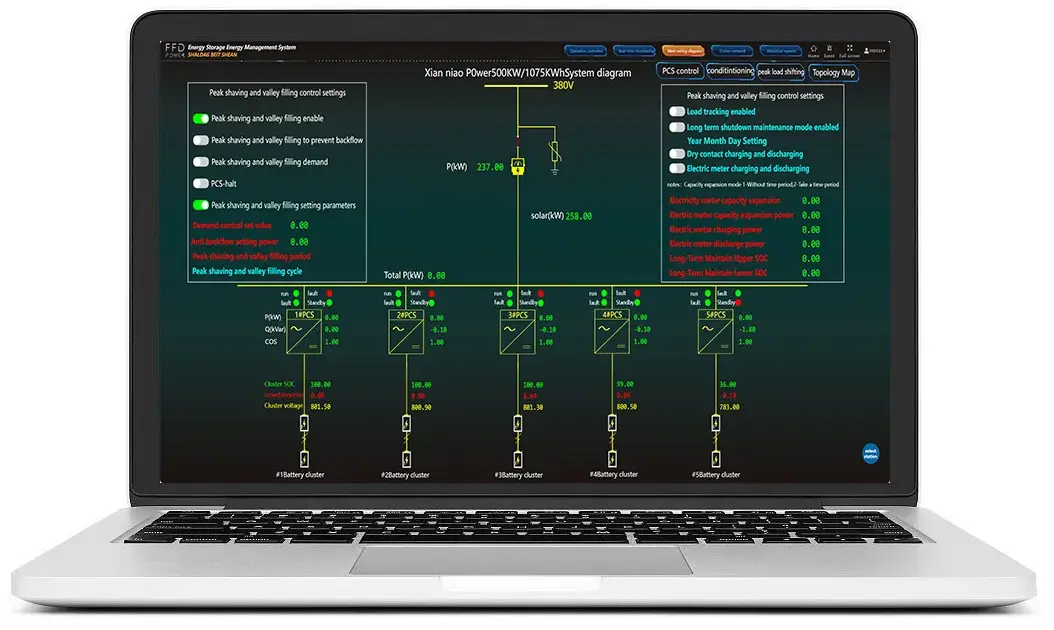Click the #2 Battery cluster bottom battery icon

click(406, 459)
